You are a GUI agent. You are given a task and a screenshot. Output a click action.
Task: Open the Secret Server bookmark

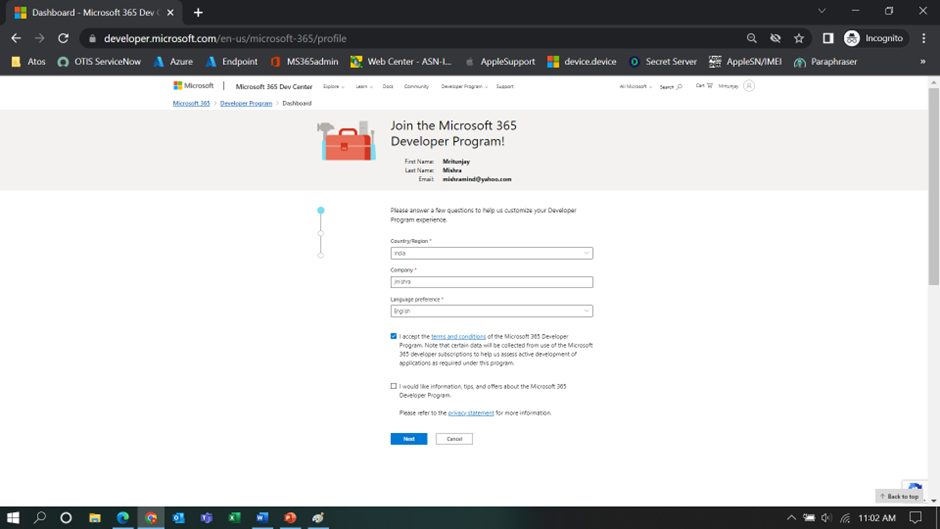[x=662, y=62]
